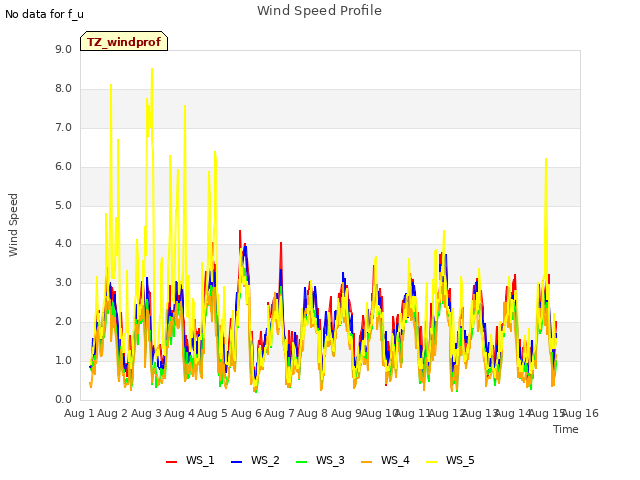
Task: Click the red WS_1 legend swatch
Action: 171,462
